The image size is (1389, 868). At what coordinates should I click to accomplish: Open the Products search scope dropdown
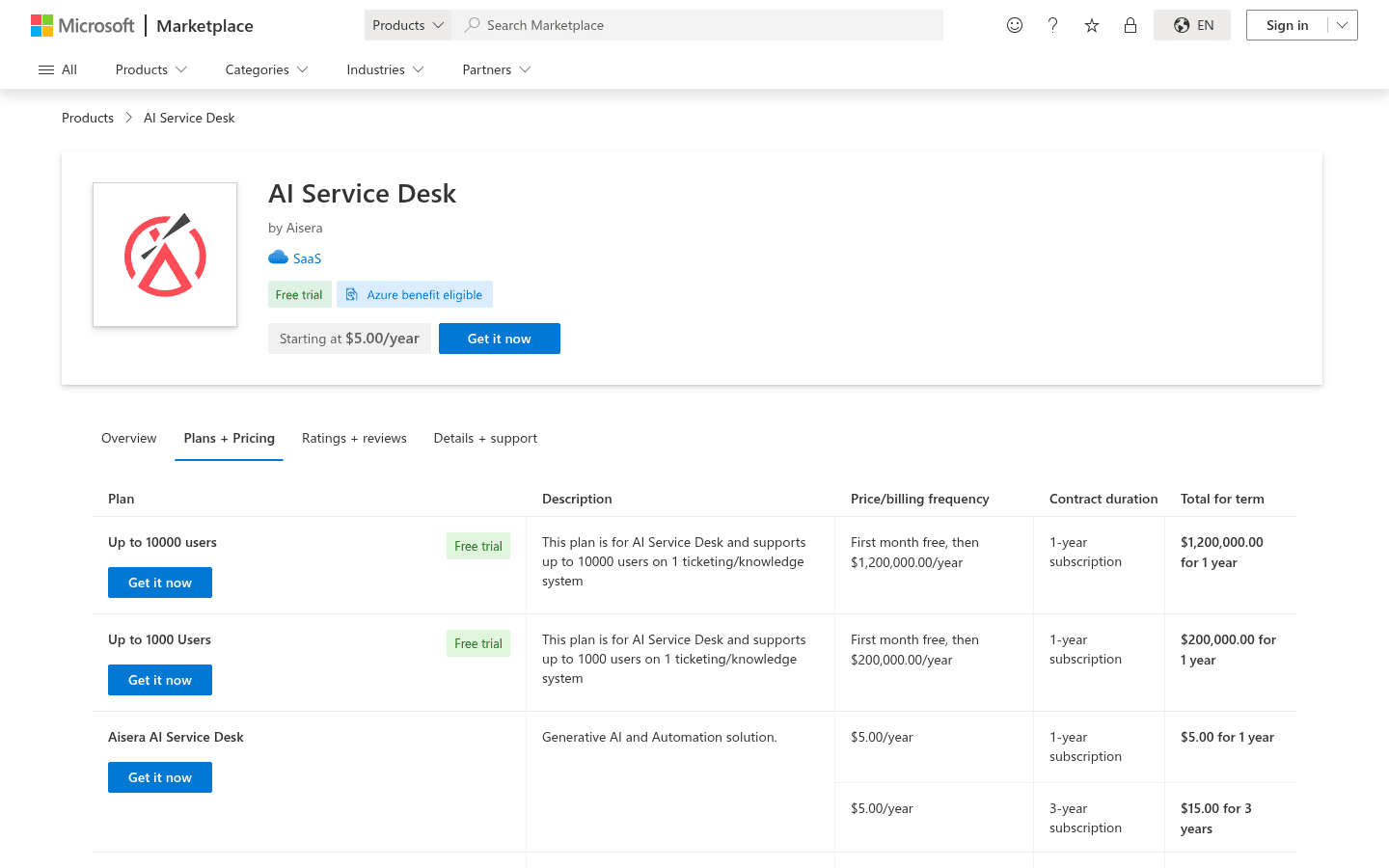[x=407, y=25]
